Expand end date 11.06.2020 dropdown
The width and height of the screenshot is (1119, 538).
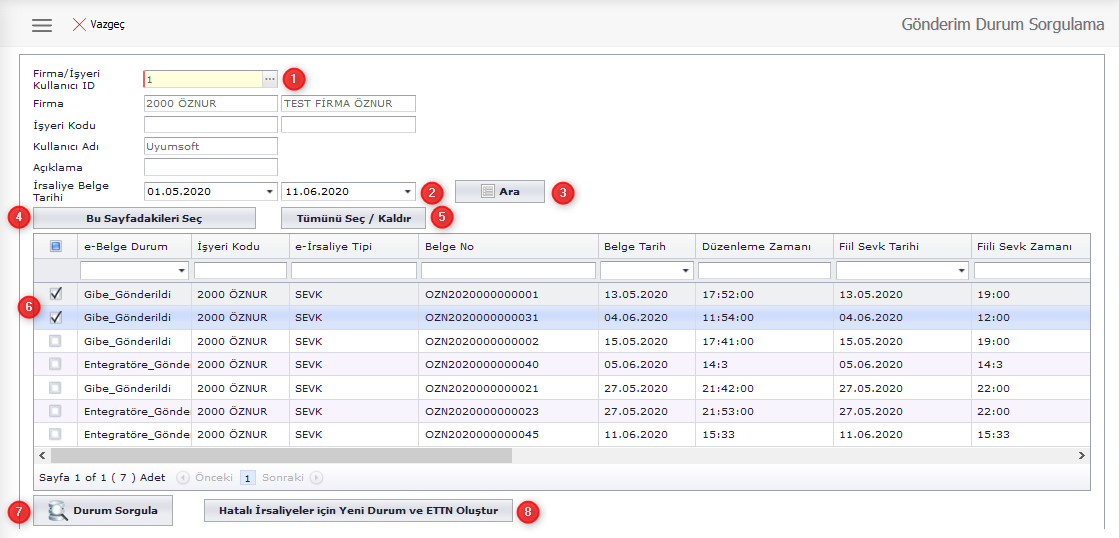point(407,192)
